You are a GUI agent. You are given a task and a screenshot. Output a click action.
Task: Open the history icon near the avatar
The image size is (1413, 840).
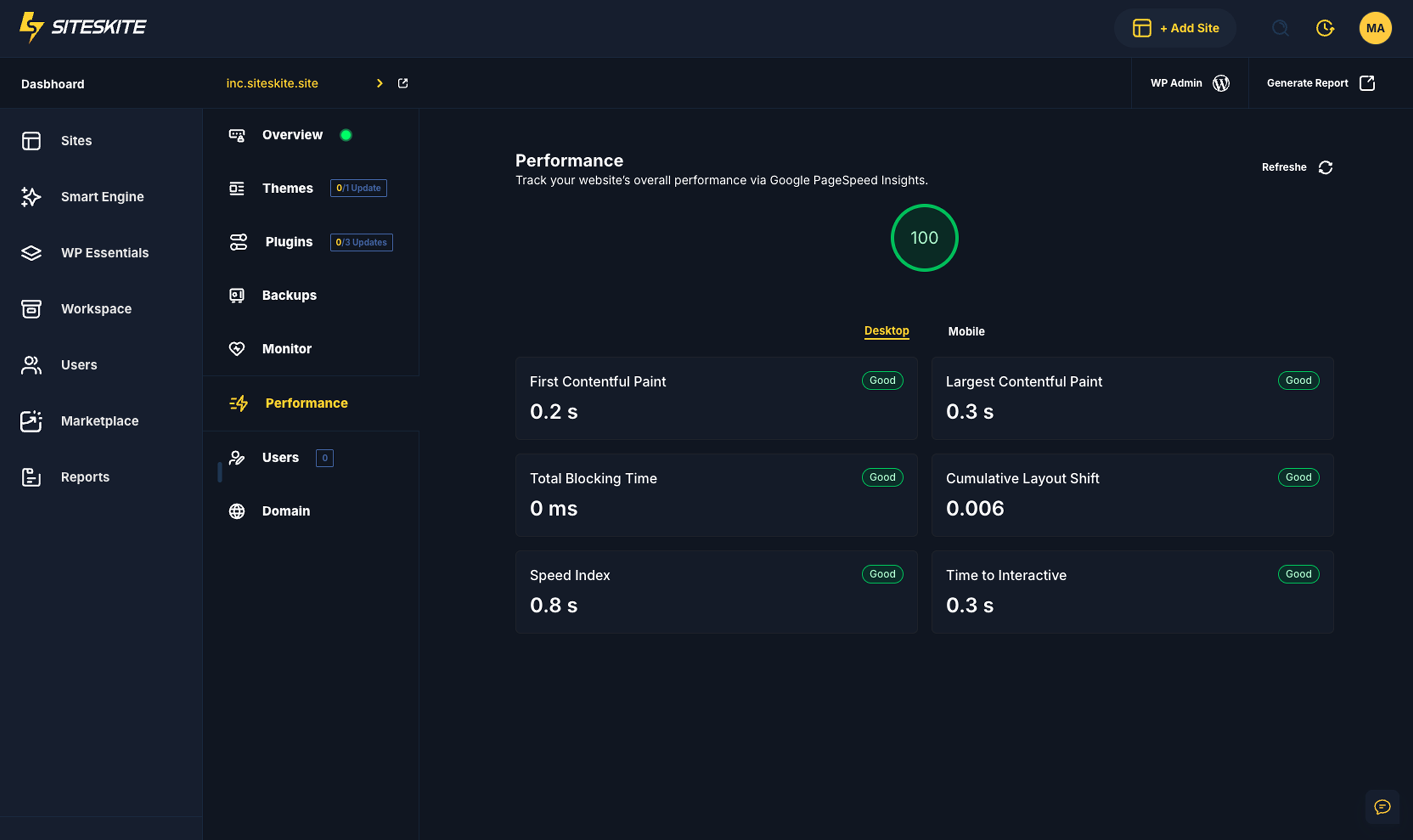coord(1325,28)
